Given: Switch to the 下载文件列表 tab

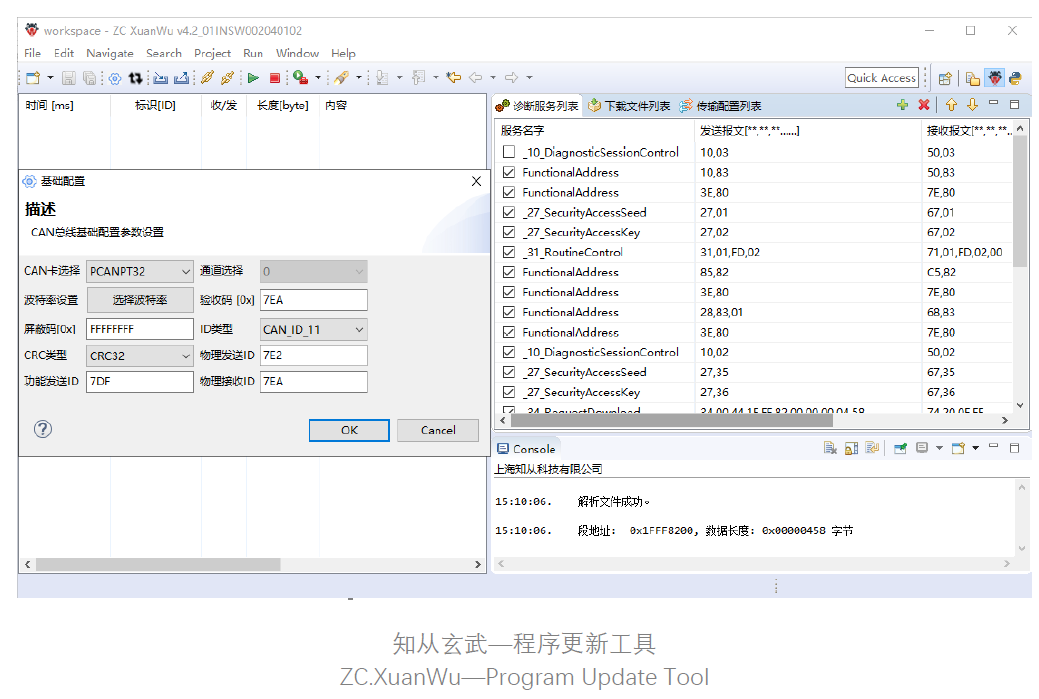Looking at the screenshot, I should pos(629,106).
